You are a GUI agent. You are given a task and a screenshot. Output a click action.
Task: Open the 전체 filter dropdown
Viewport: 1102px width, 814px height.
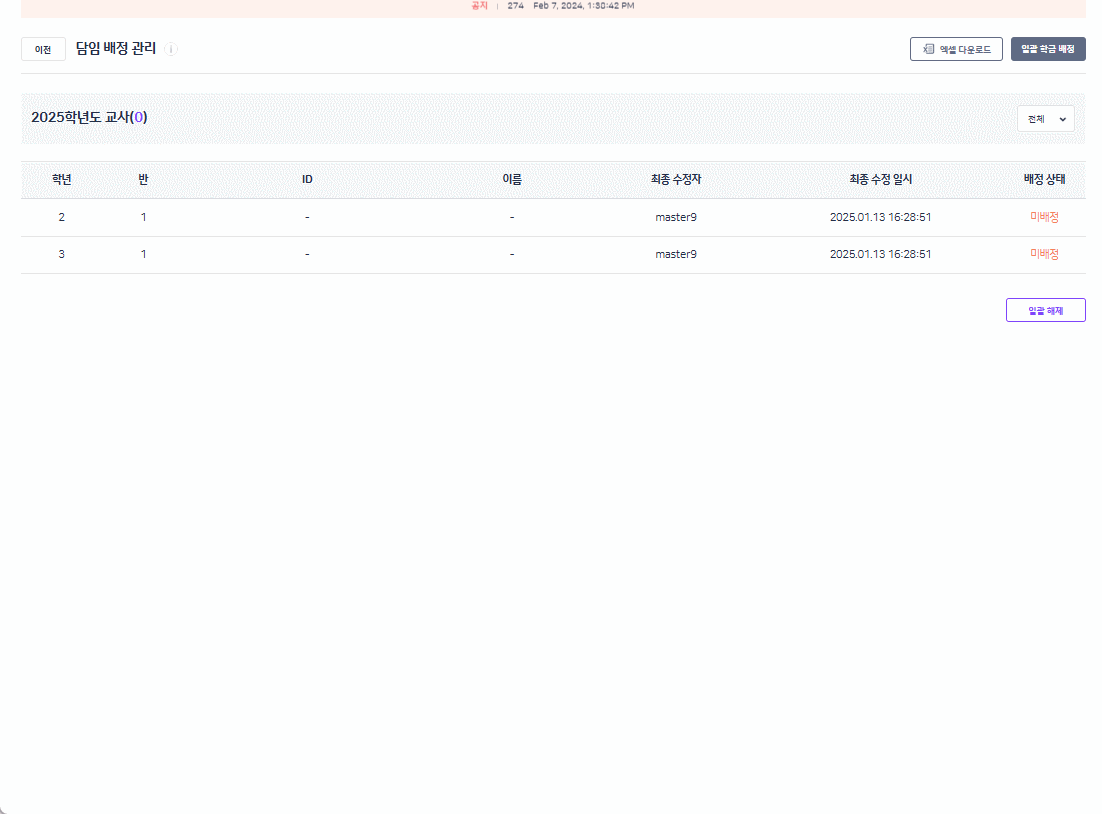coord(1045,119)
